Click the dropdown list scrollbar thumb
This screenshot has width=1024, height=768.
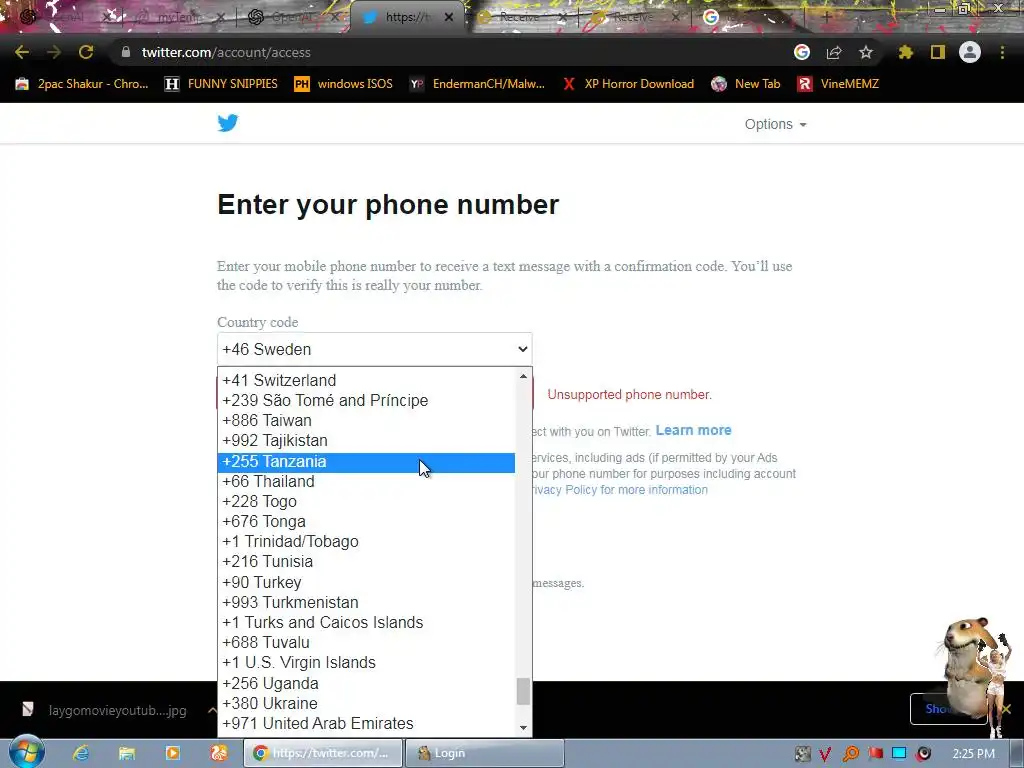point(523,692)
